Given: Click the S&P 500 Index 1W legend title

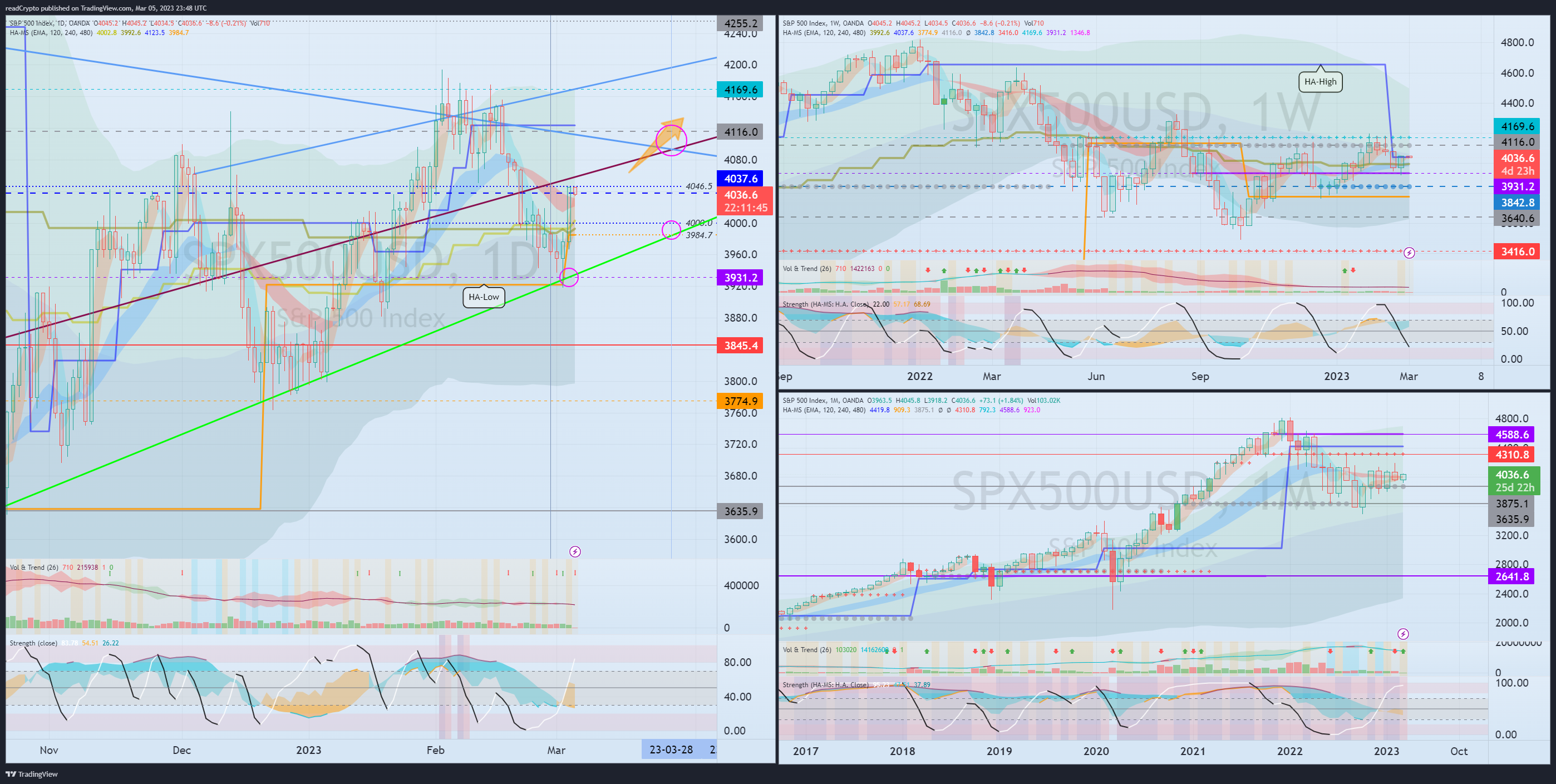Looking at the screenshot, I should coord(823,23).
